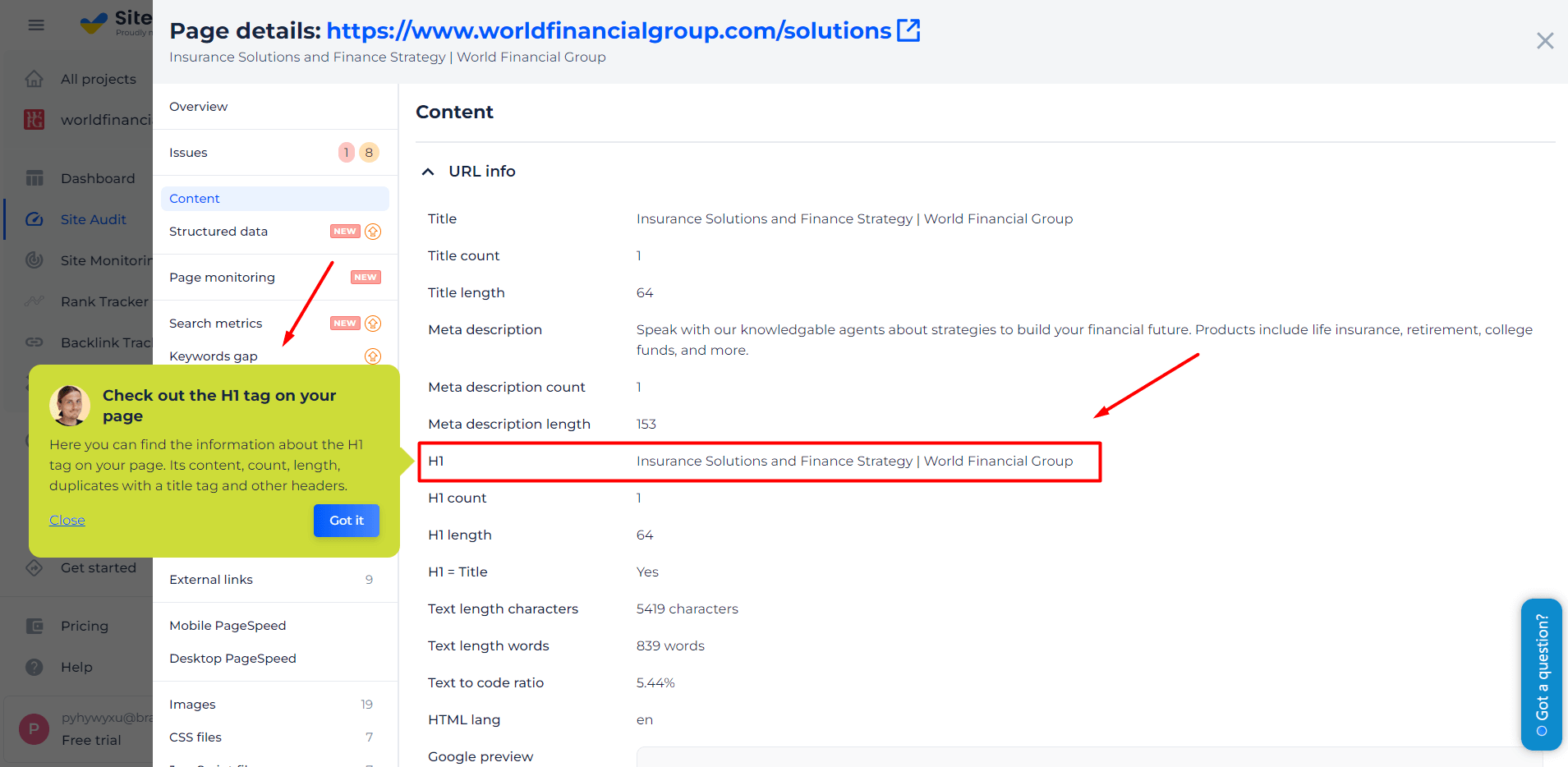Click the Site Audit sidebar icon
Viewport: 1568px width, 767px height.
tap(34, 219)
